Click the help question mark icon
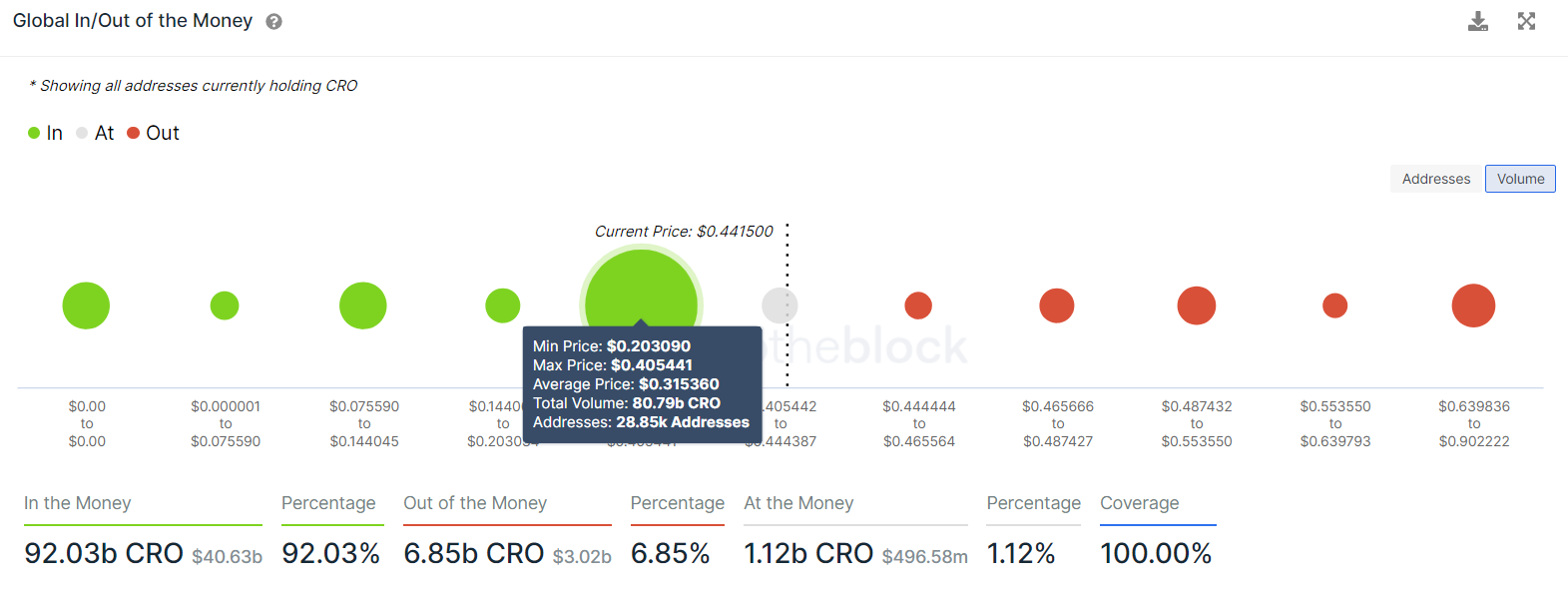This screenshot has width=1568, height=597. pyautogui.click(x=273, y=21)
